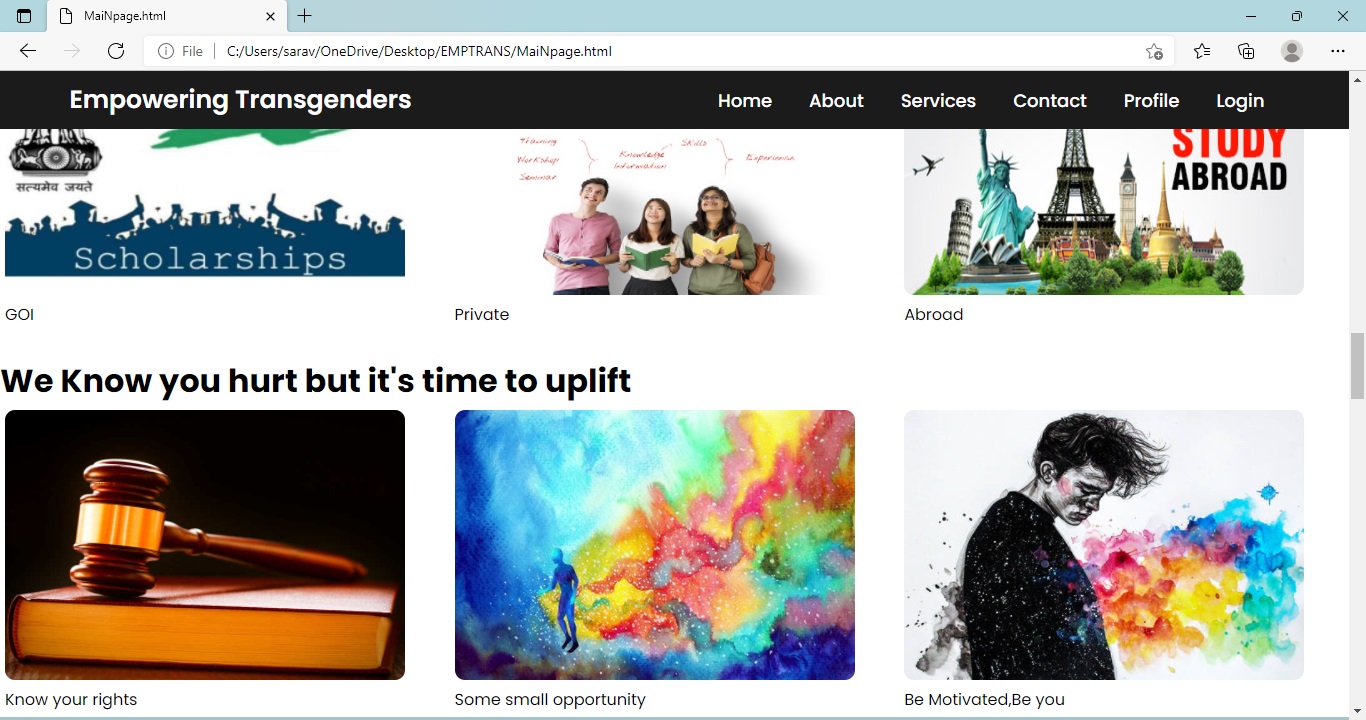Go to the Home navigation link
Viewport: 1366px width, 720px height.
[745, 100]
